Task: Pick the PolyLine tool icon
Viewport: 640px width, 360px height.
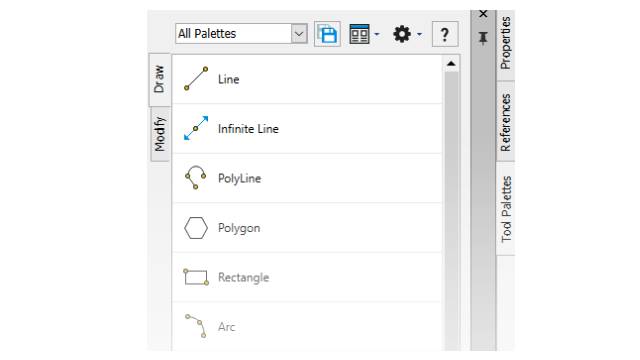Action: pos(196,178)
